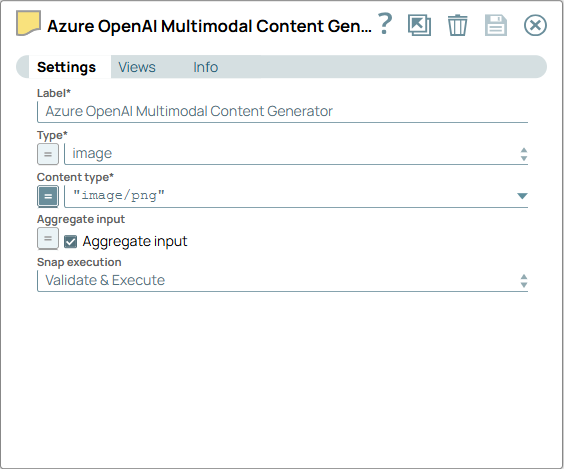Screen dimensions: 564x469
Task: Click the yellow snap note icon
Action: click(28, 23)
